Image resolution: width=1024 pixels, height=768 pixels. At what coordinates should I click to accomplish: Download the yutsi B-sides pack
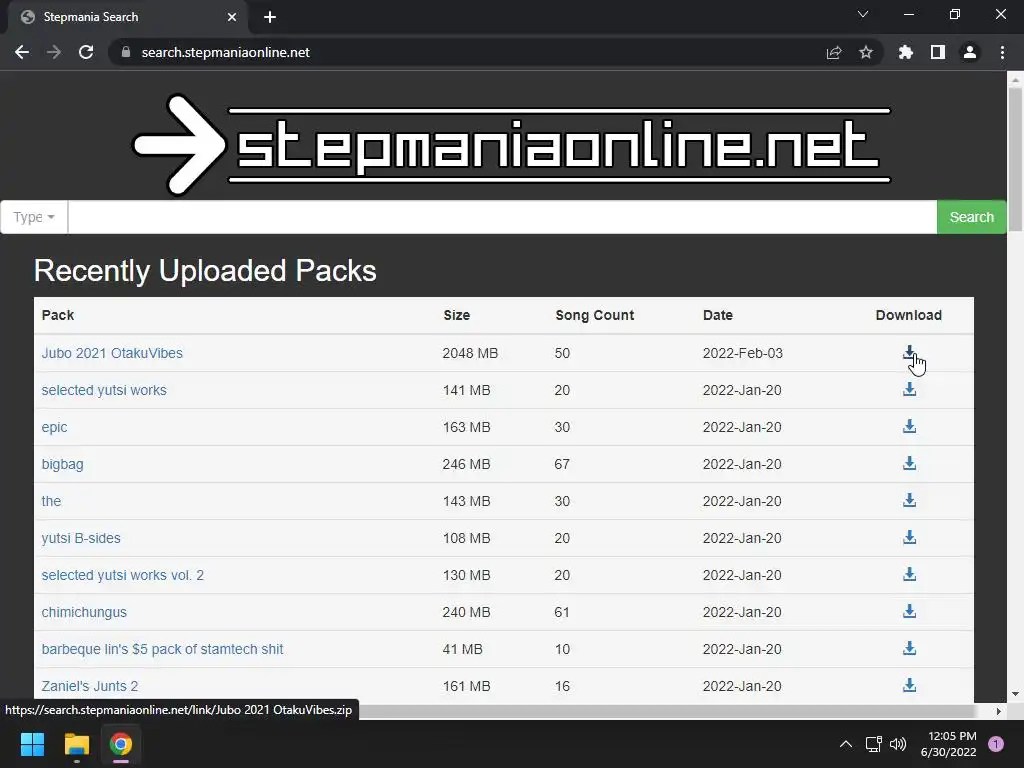(x=909, y=537)
